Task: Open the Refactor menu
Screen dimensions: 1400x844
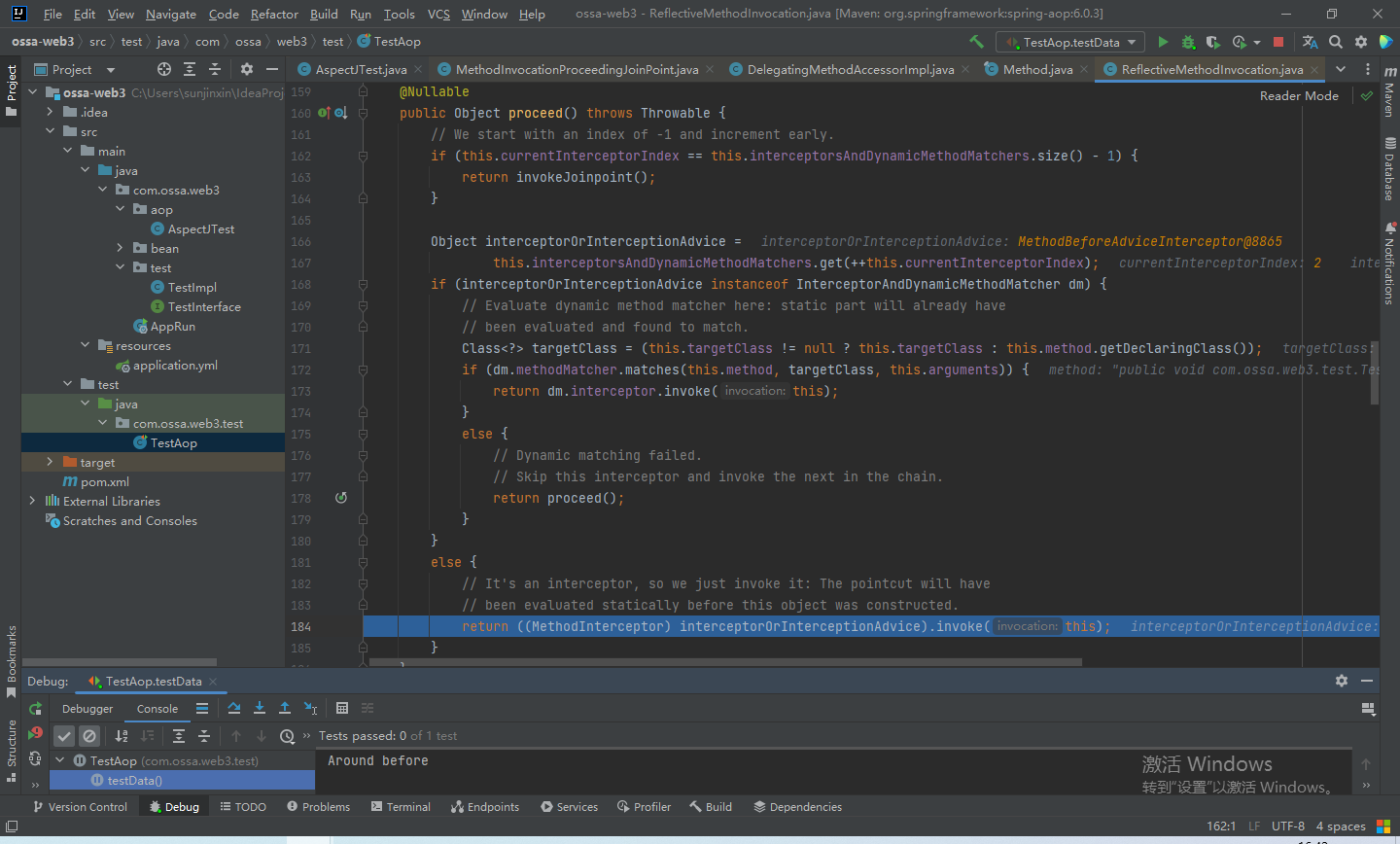Action: click(274, 14)
